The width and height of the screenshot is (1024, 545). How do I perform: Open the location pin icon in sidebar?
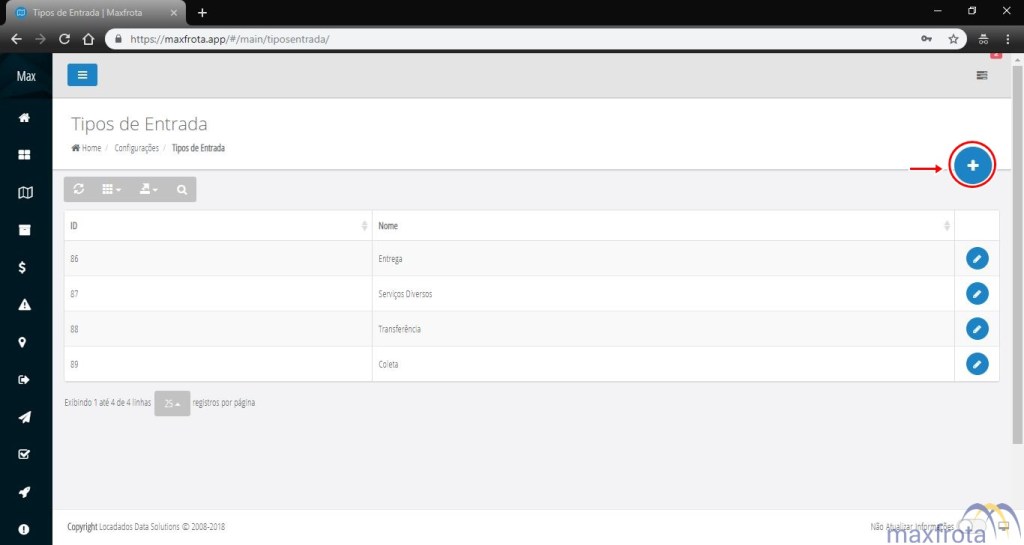(x=25, y=342)
